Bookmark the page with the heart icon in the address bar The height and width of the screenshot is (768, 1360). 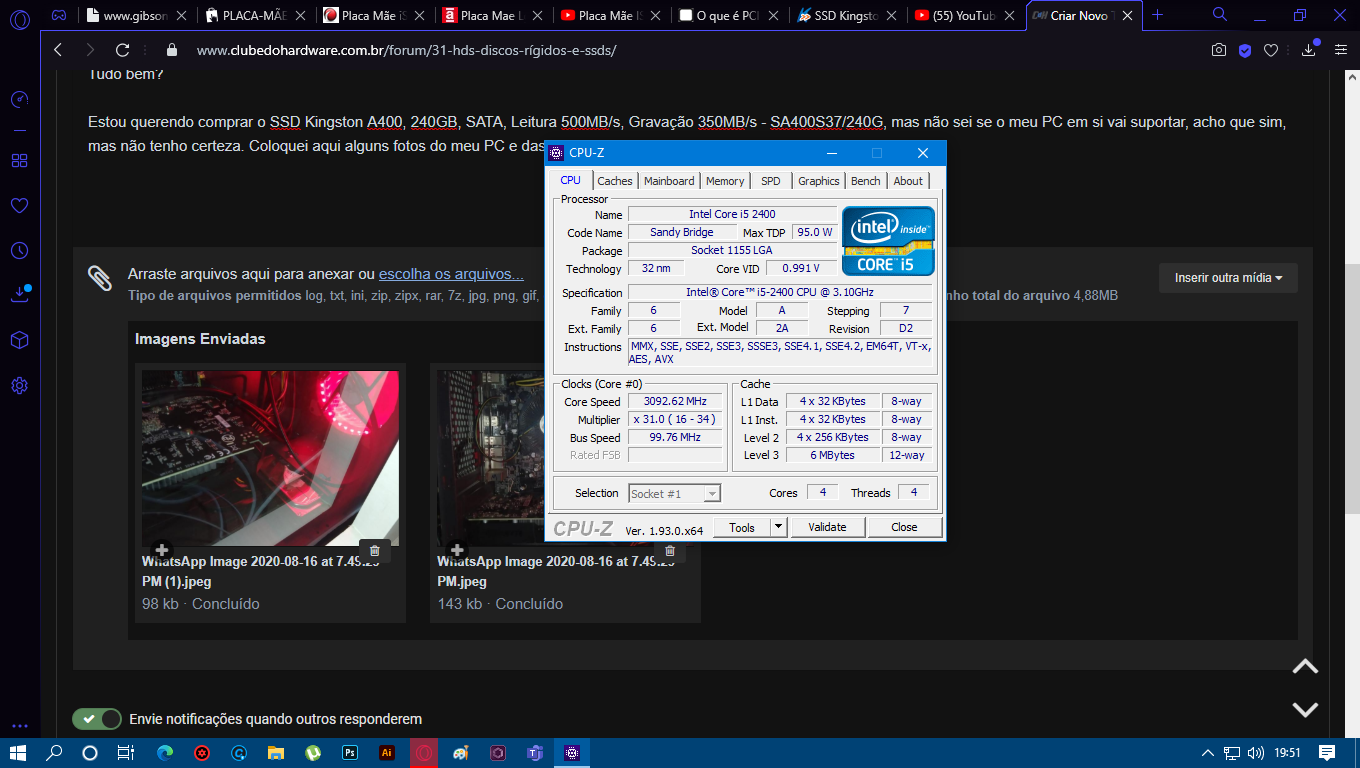tap(1271, 50)
